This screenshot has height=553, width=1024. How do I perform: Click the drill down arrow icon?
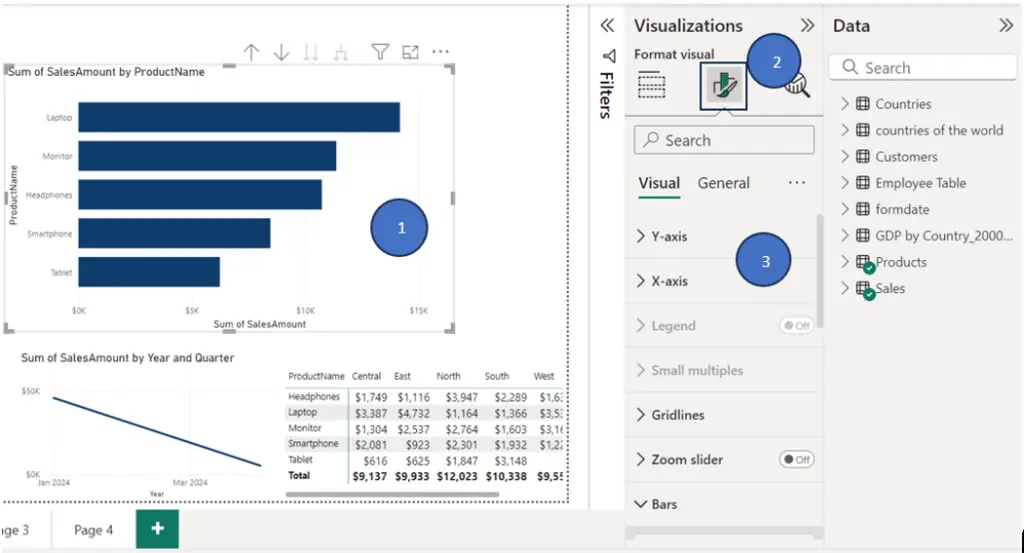pyautogui.click(x=281, y=52)
